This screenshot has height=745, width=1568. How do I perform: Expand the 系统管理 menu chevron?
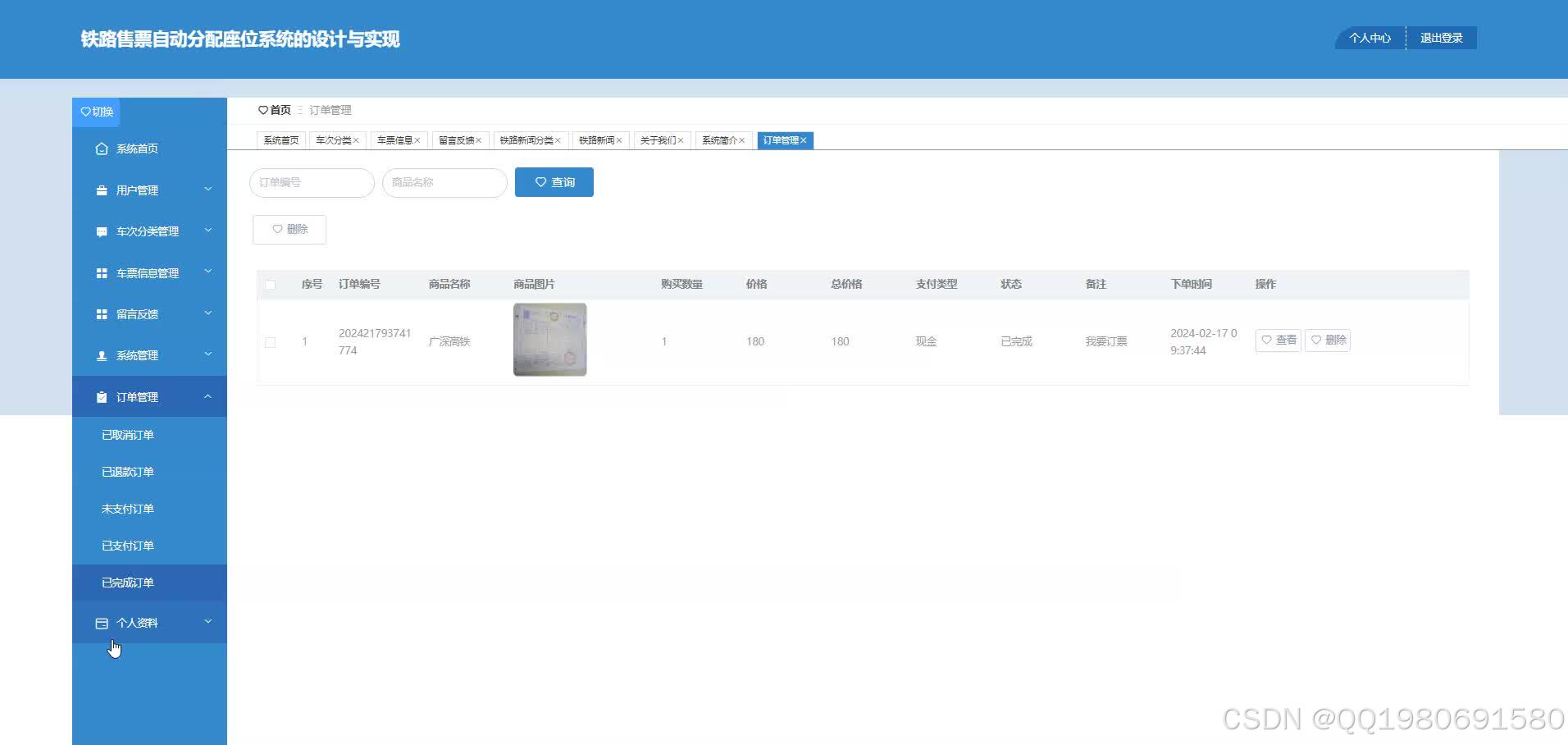pos(208,354)
